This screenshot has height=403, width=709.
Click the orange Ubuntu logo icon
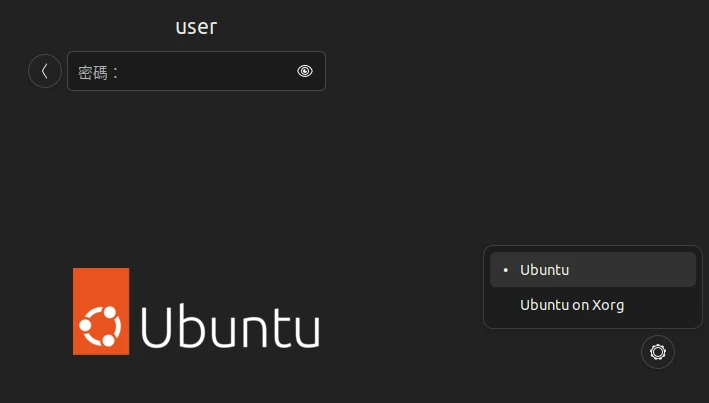click(101, 311)
